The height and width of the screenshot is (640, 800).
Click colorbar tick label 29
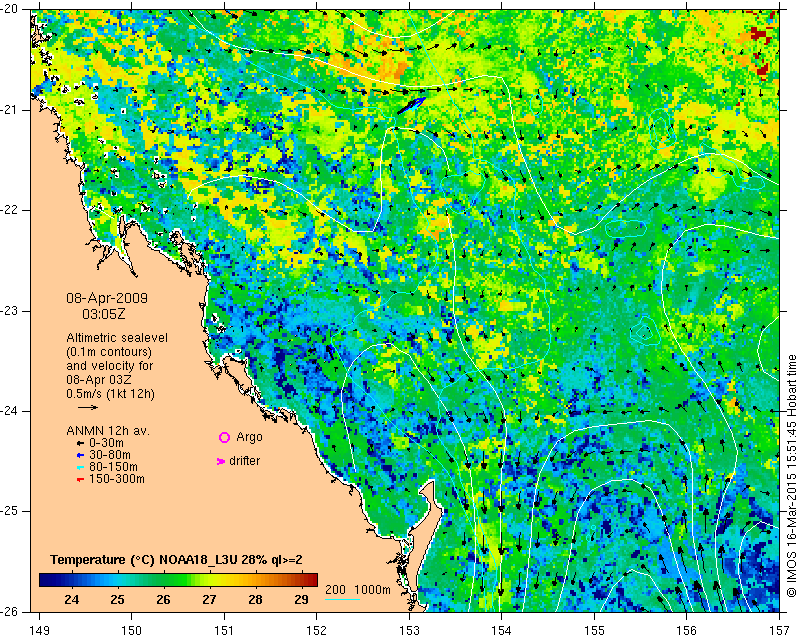301,599
